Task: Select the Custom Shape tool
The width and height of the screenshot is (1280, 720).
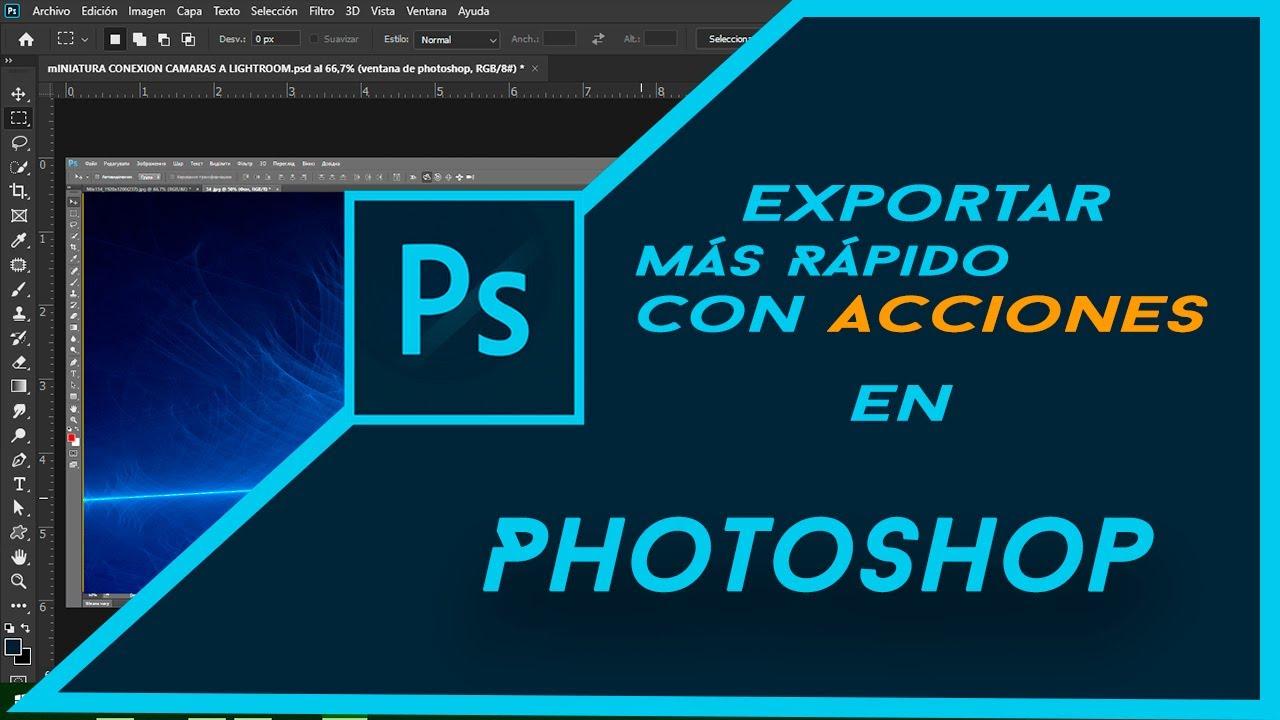Action: 18,533
